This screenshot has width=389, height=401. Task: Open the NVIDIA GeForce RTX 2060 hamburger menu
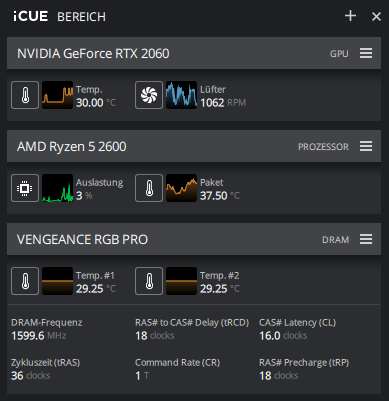[x=366, y=53]
